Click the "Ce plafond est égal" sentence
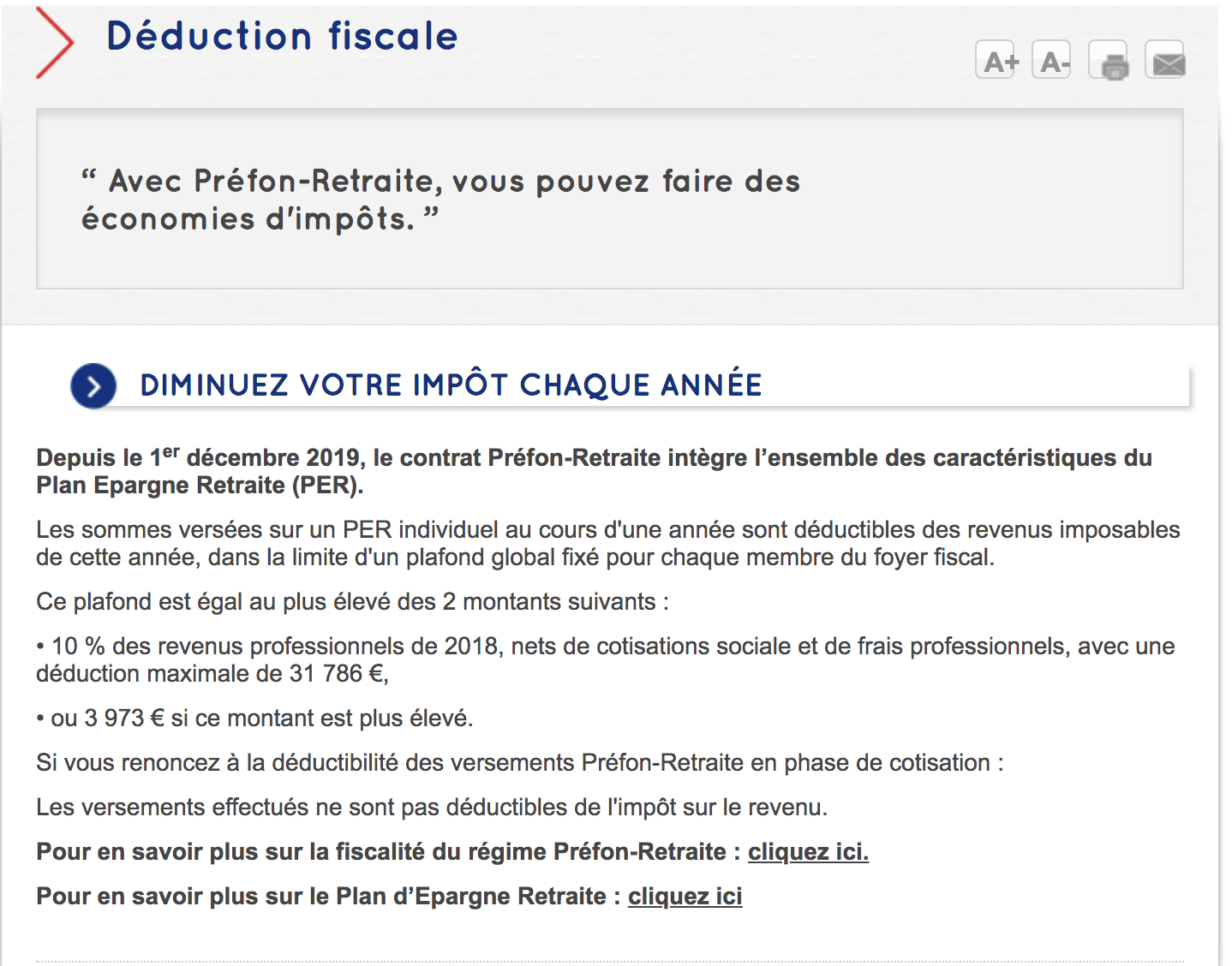Viewport: 1232px width, 966px height. coord(352,602)
